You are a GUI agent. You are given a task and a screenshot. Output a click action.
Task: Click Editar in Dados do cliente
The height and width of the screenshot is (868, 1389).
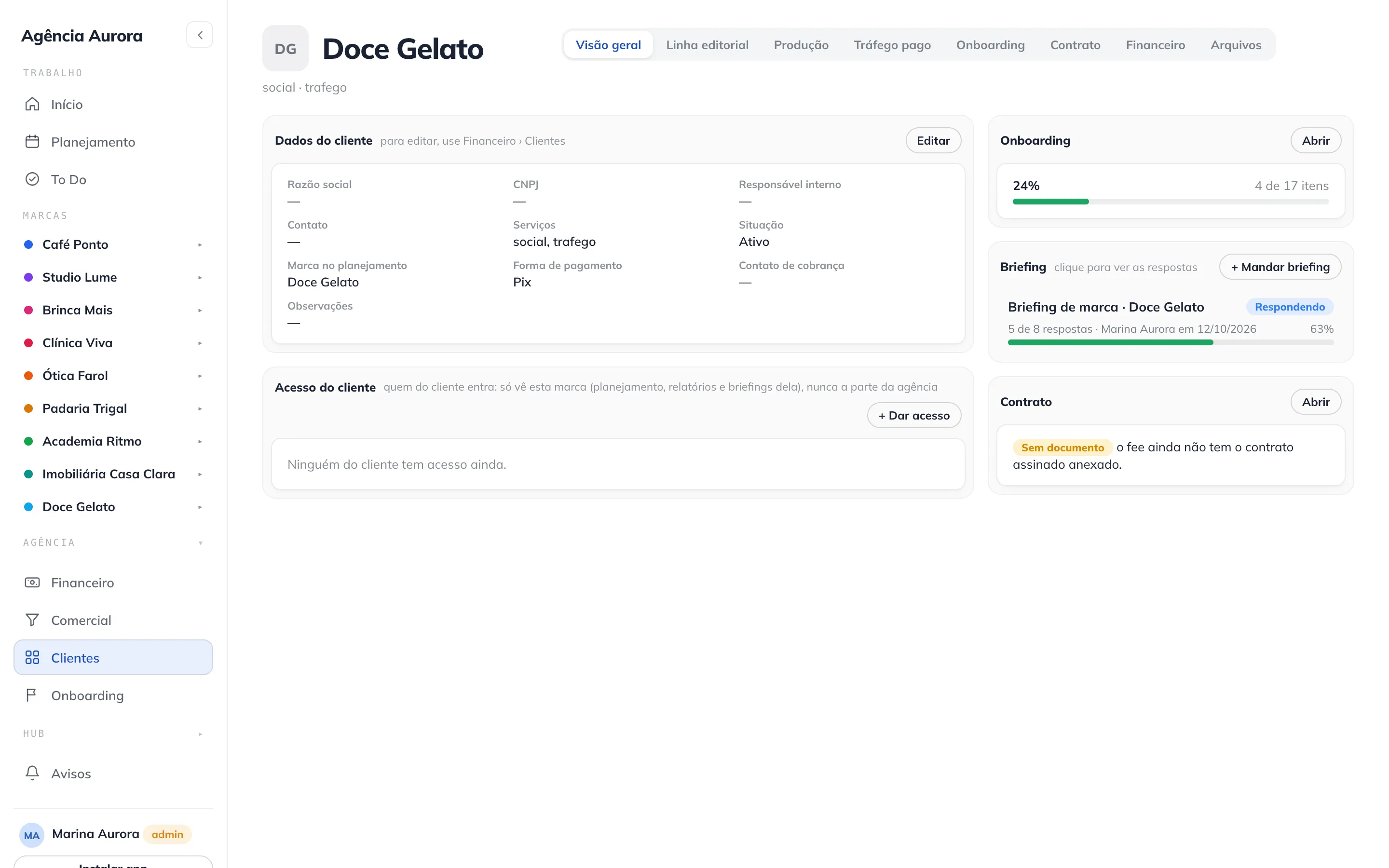(933, 140)
